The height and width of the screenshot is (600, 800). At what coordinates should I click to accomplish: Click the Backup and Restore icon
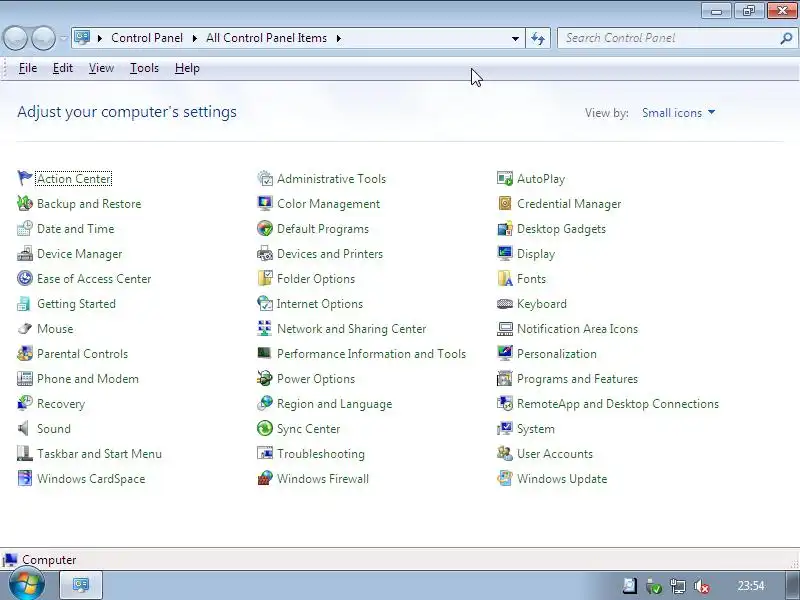24,203
